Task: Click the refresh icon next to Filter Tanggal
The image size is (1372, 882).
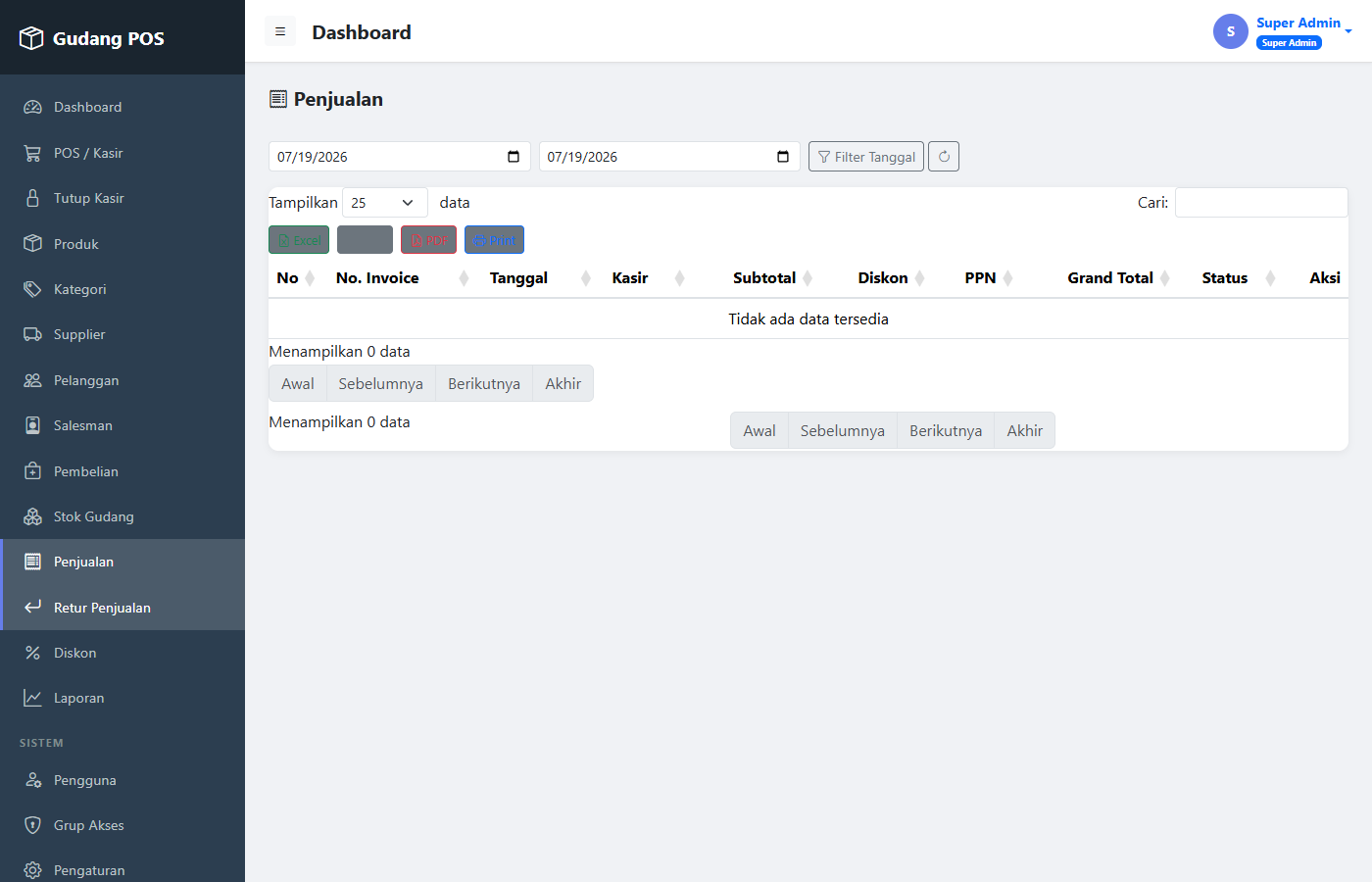Action: click(944, 157)
